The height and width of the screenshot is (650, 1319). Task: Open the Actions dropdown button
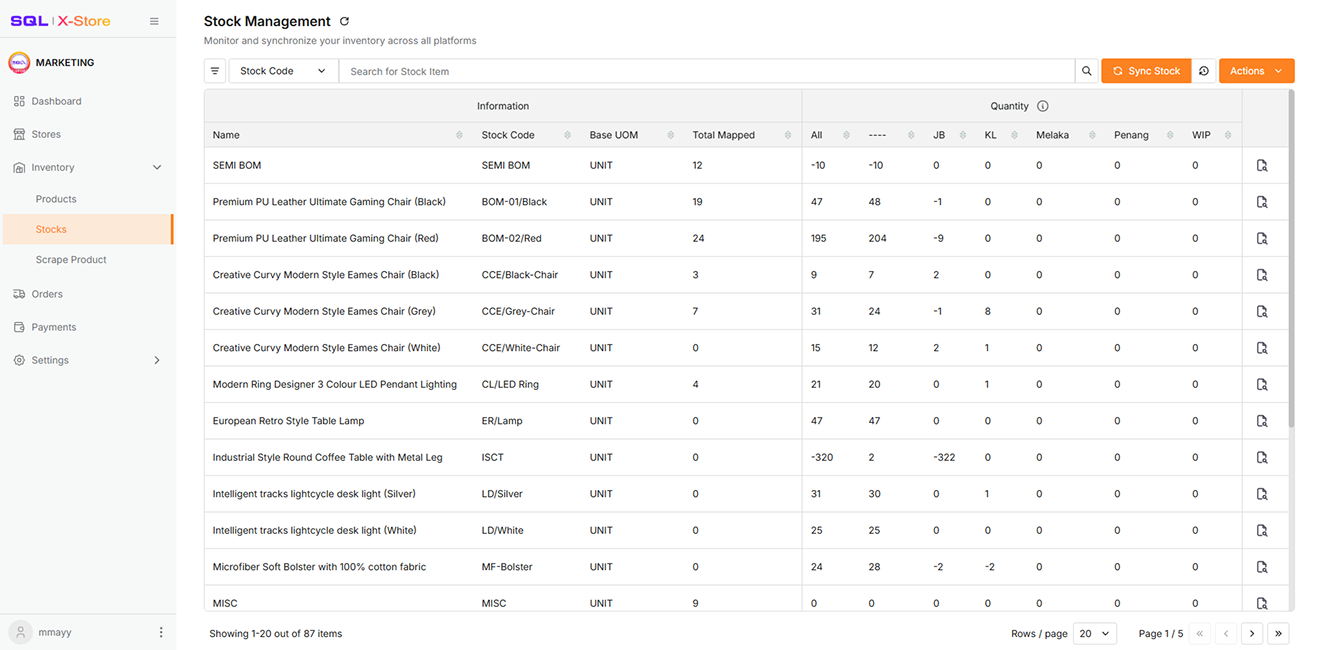coord(1256,71)
